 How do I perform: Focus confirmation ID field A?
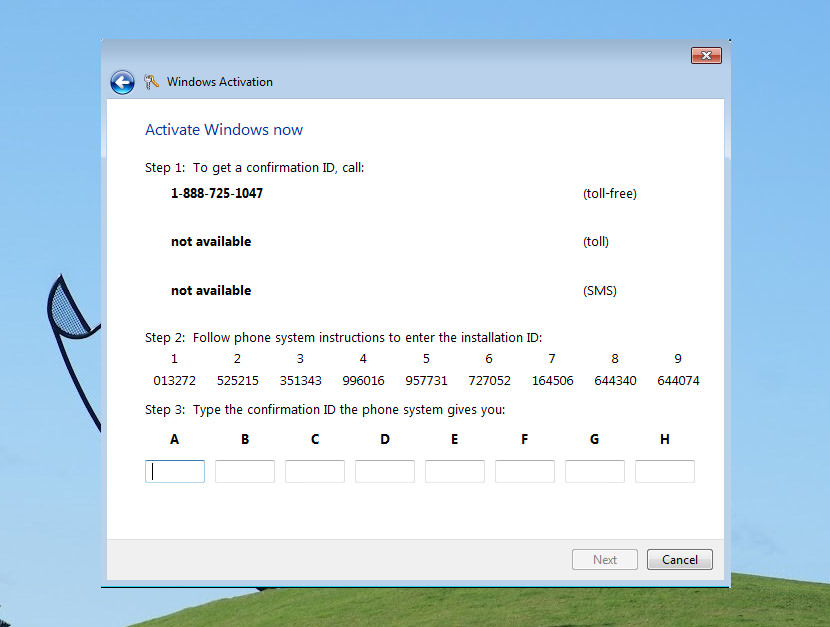coord(175,471)
